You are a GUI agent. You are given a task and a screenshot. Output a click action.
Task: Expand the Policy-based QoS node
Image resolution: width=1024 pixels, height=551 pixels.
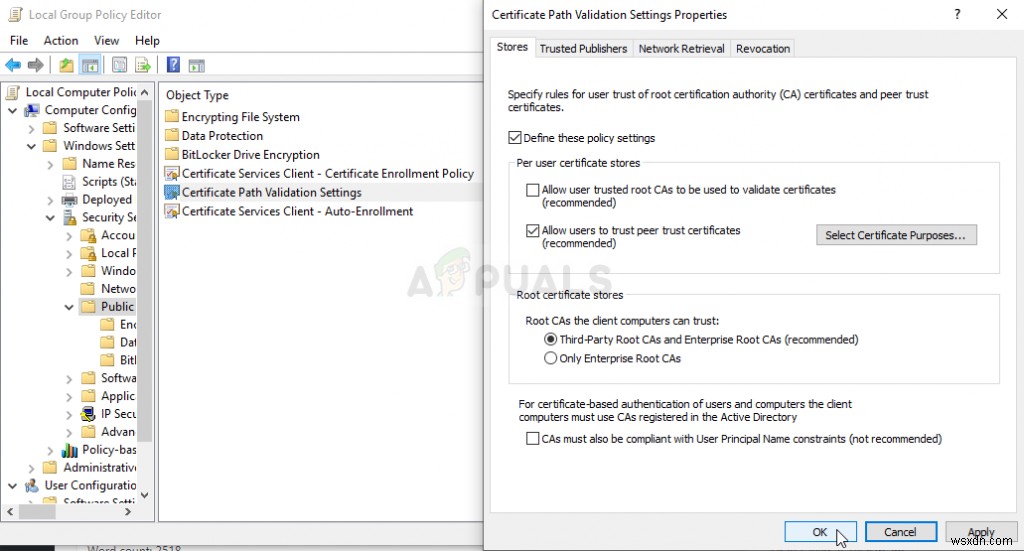pos(50,450)
